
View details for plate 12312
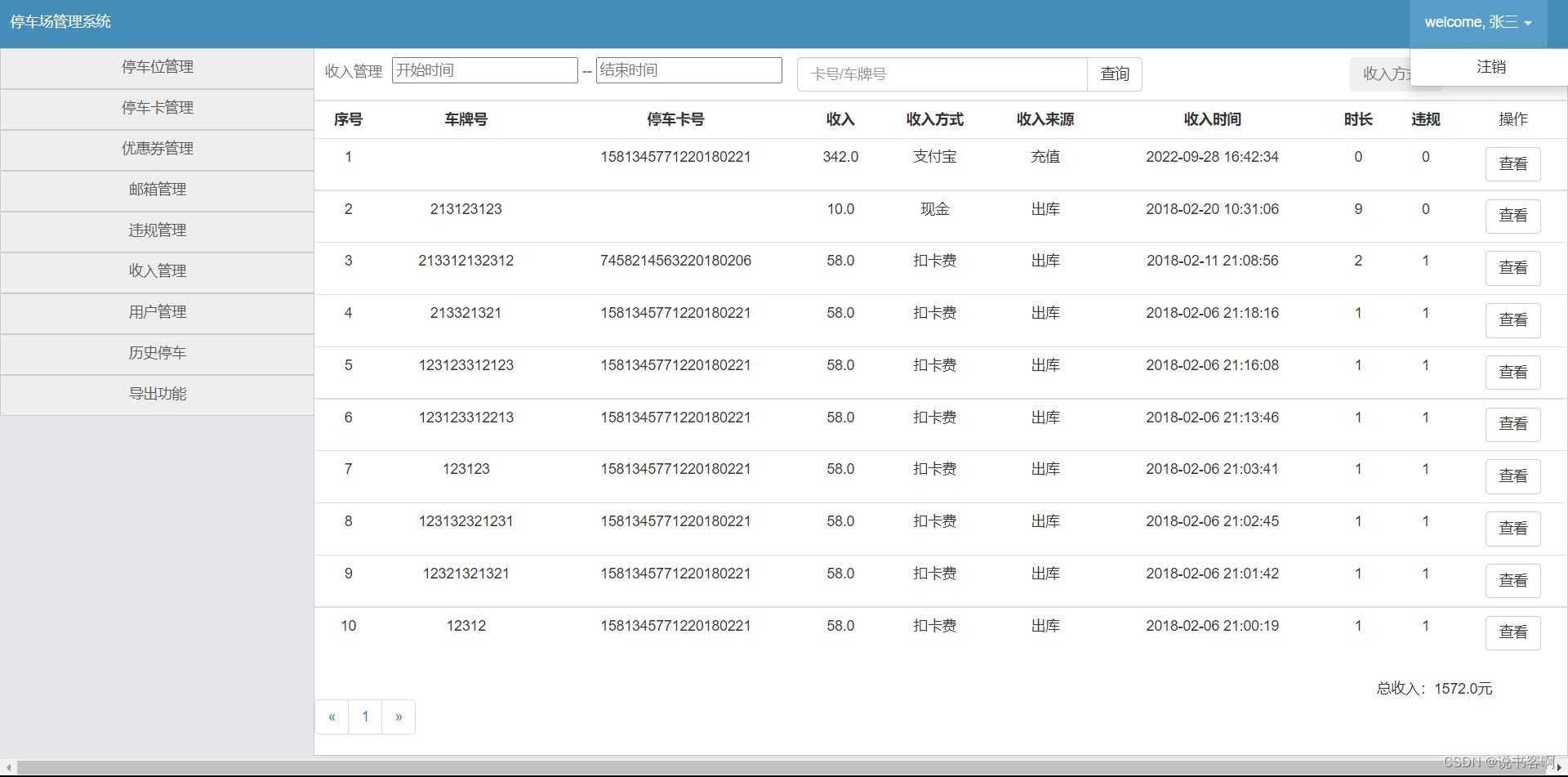1512,633
